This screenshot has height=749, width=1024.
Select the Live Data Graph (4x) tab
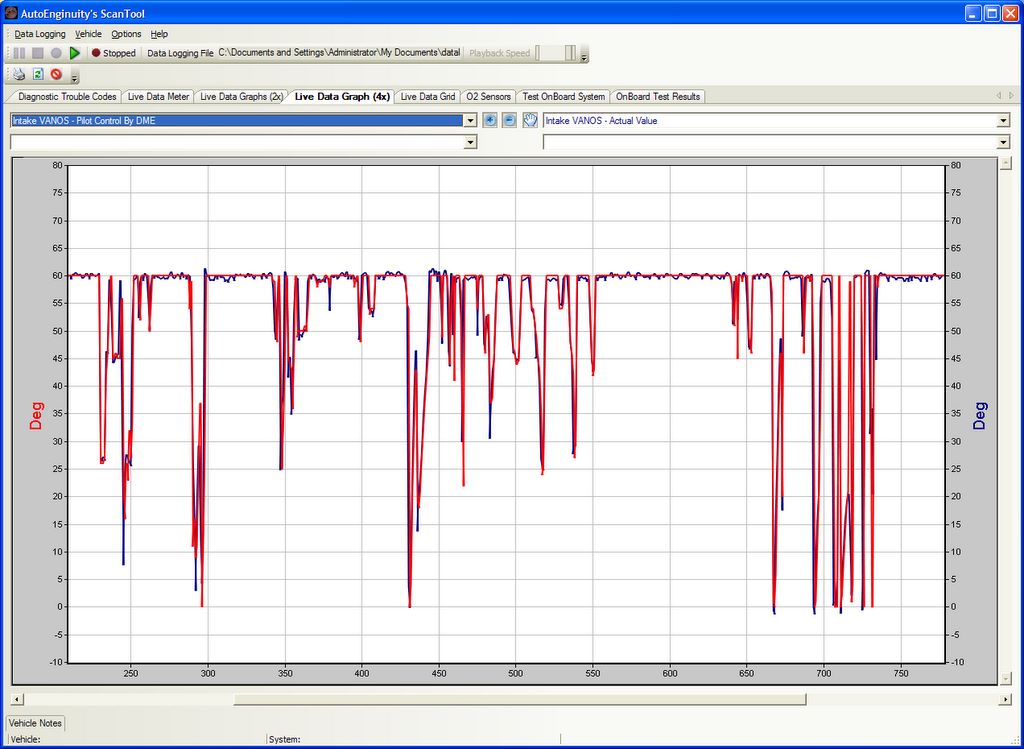pos(342,97)
